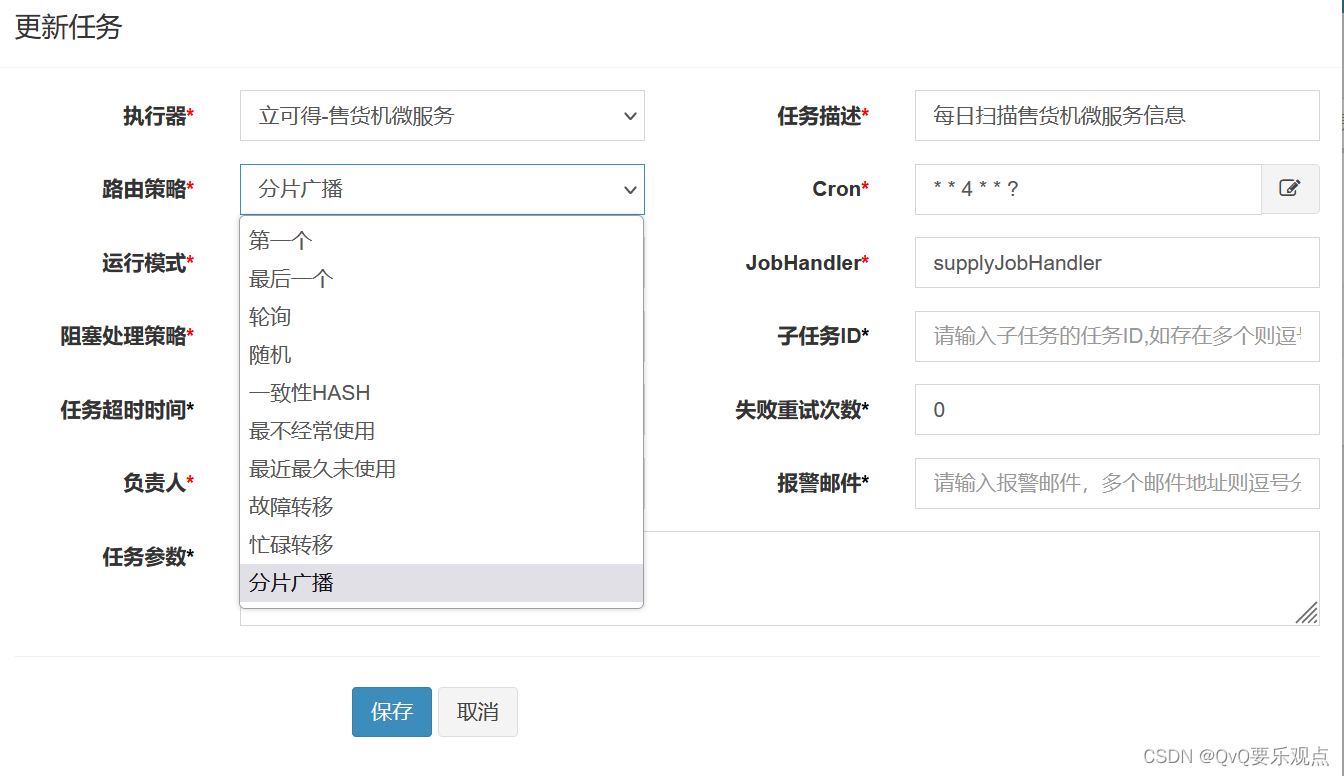Open the Cron expression editor icon
This screenshot has height=776, width=1344.
point(1290,189)
